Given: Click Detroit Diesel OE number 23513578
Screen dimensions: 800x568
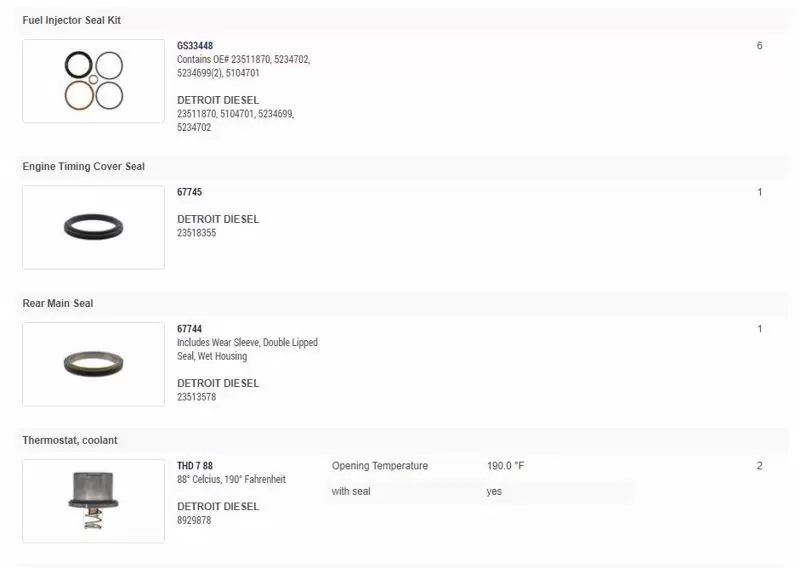Looking at the screenshot, I should coord(196,397).
